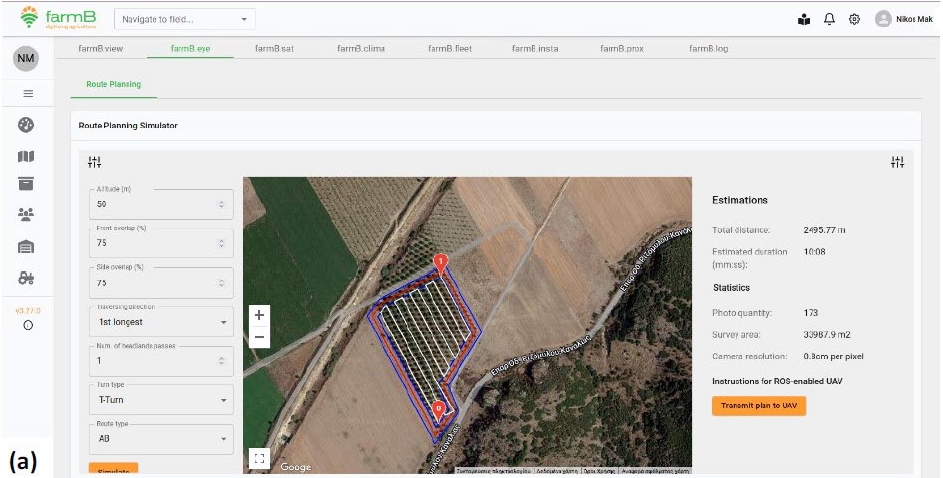Open the Navigate to field dropdown
Viewport: 943px width, 478px height.
[x=185, y=19]
